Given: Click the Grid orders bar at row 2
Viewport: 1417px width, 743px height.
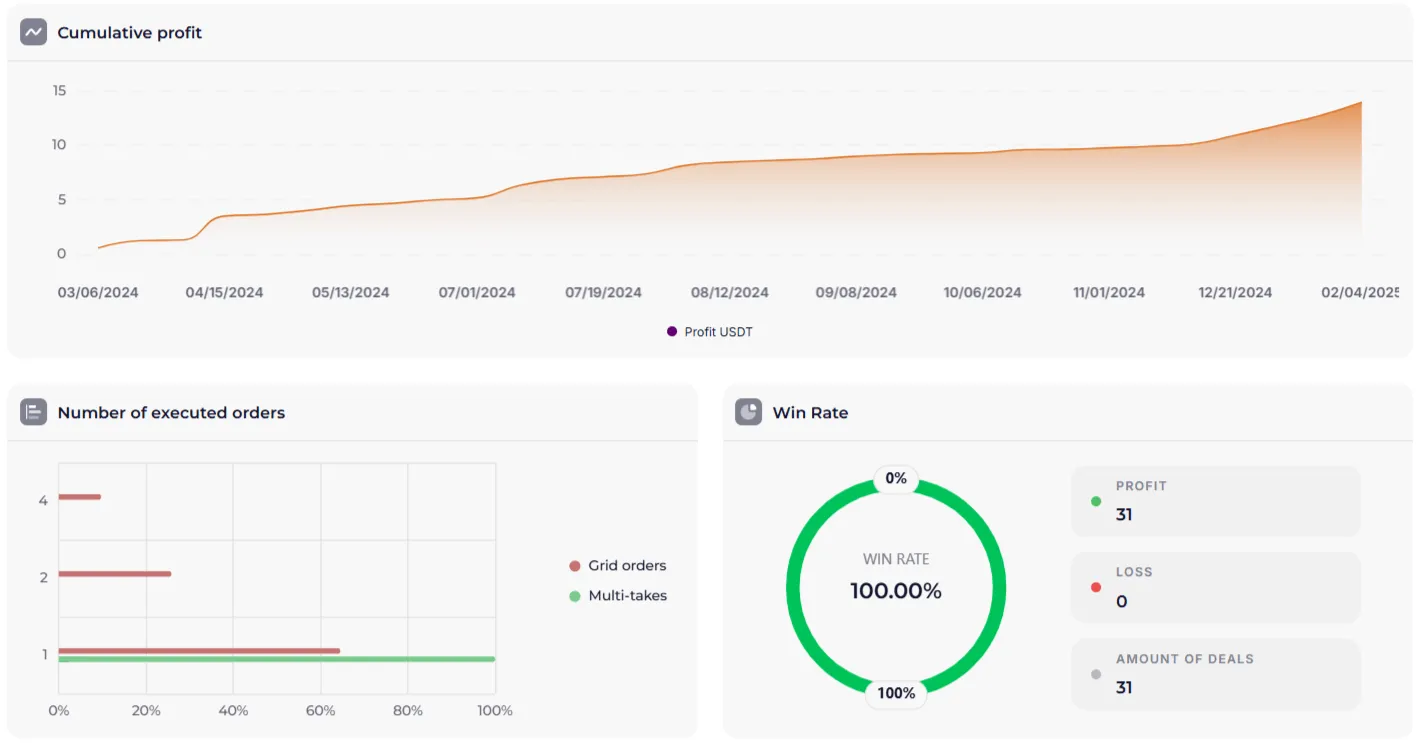Looking at the screenshot, I should pos(114,574).
